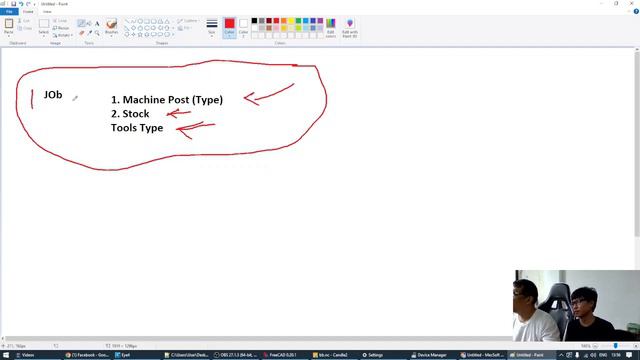Click the Brushes tool icon
The height and width of the screenshot is (360, 640).
111,24
